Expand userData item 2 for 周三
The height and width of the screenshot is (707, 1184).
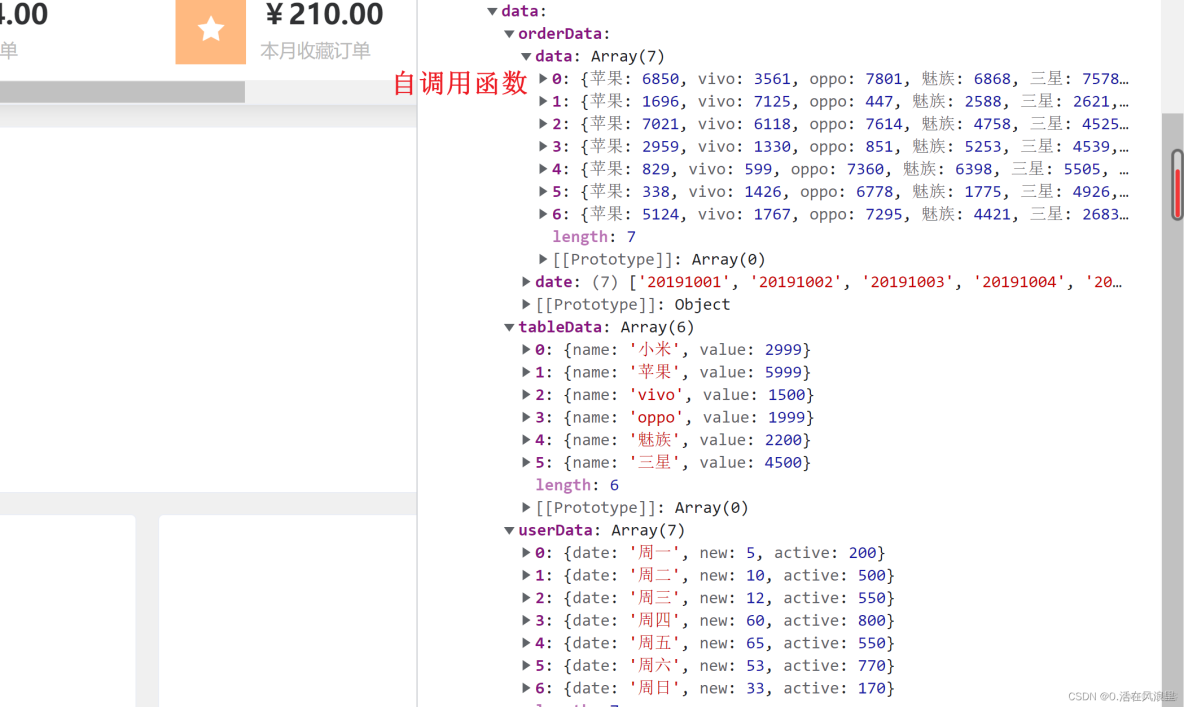click(x=525, y=597)
